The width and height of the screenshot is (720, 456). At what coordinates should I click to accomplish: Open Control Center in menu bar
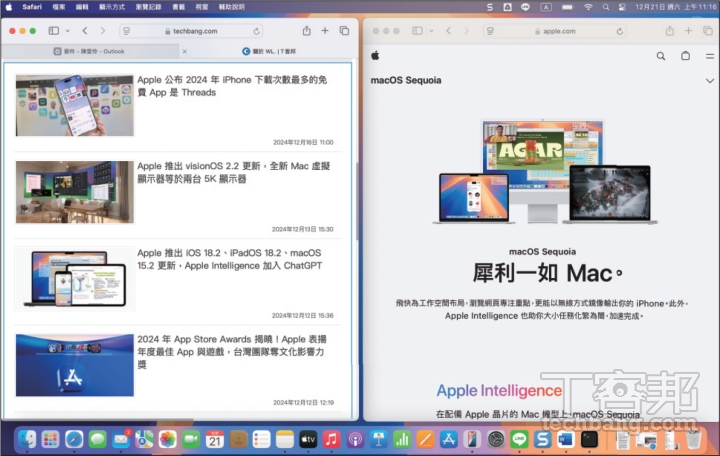(x=622, y=7)
